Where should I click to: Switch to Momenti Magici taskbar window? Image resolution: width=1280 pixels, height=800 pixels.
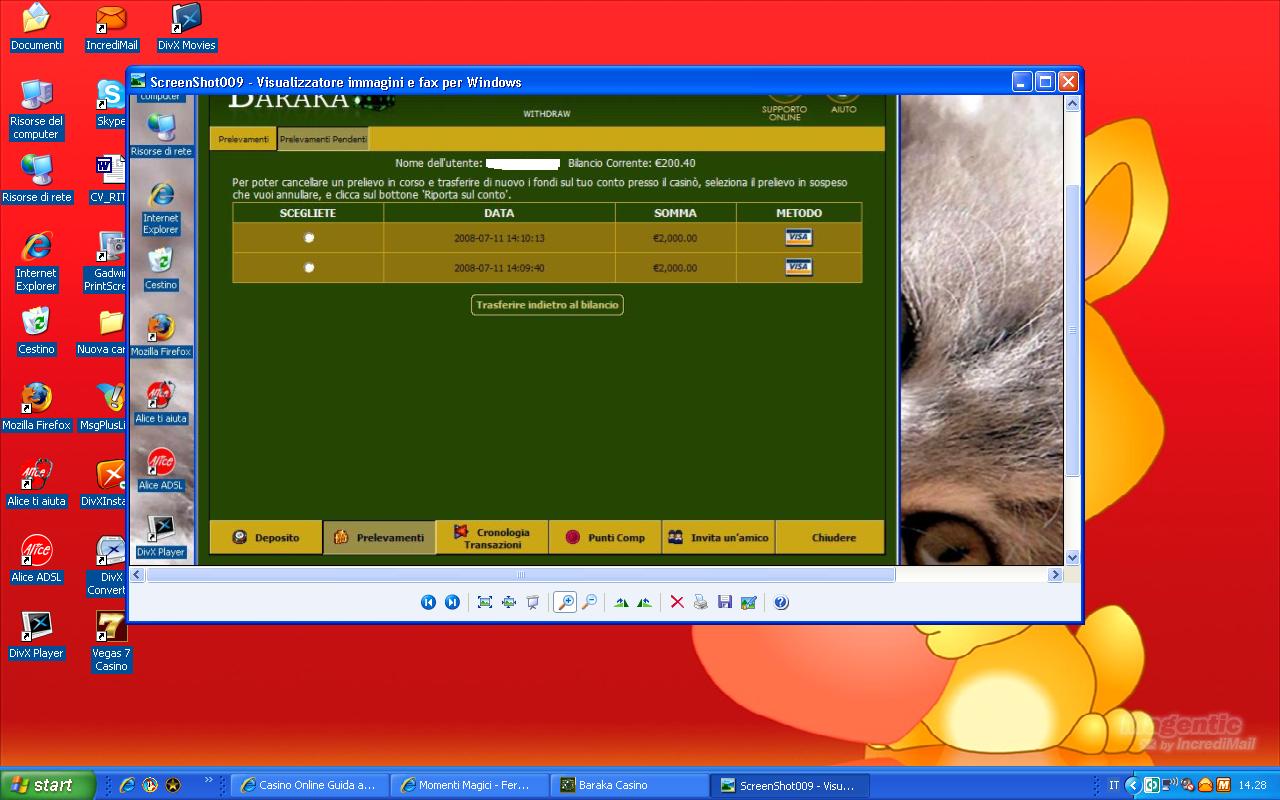[x=470, y=785]
